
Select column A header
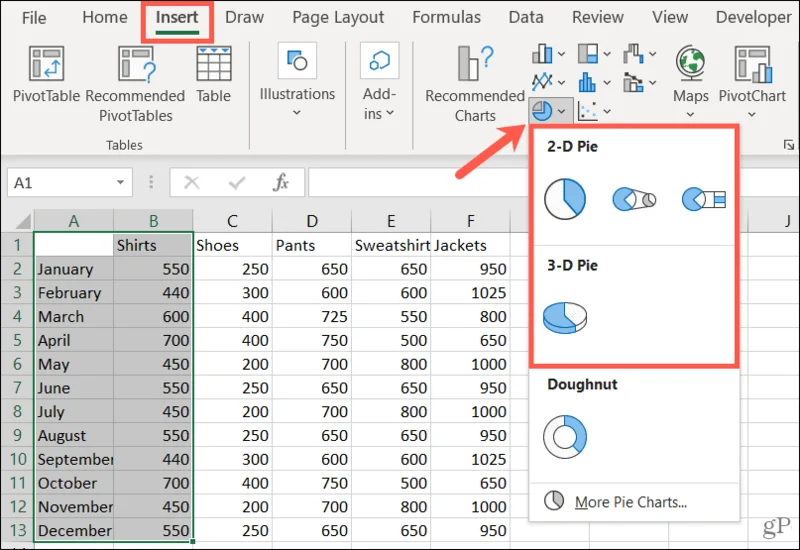point(74,221)
